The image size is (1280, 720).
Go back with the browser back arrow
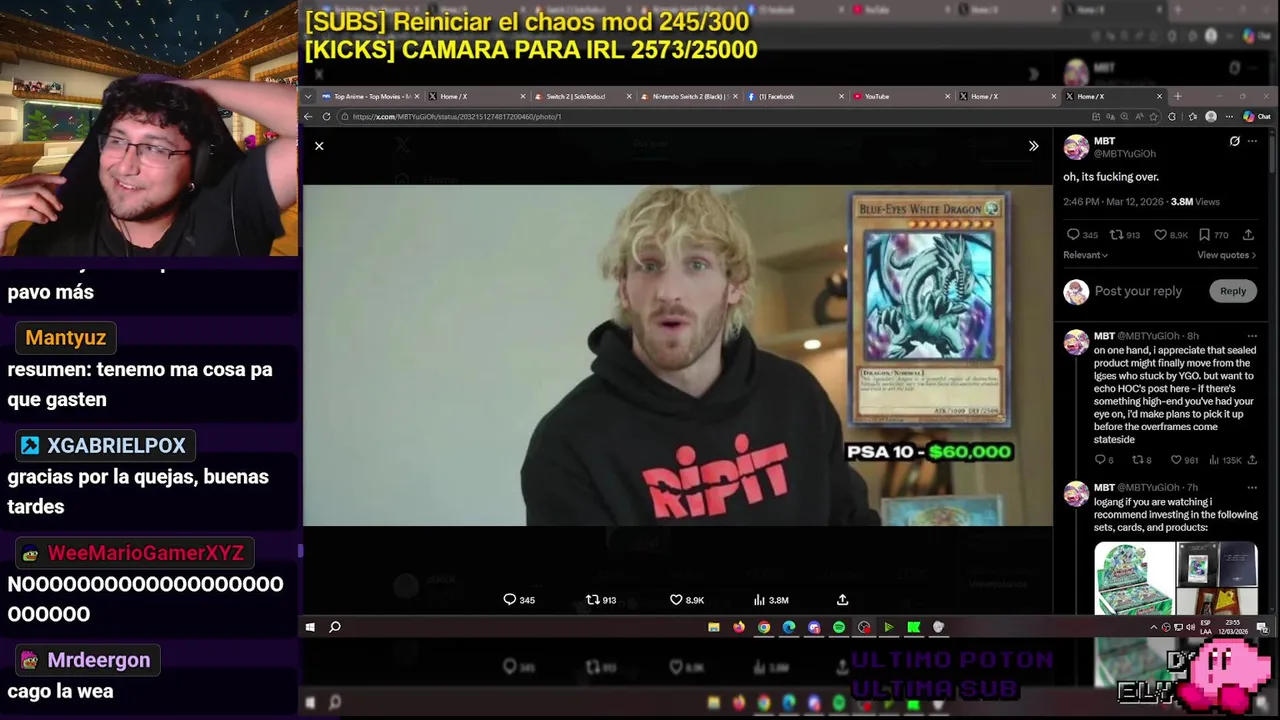[309, 116]
